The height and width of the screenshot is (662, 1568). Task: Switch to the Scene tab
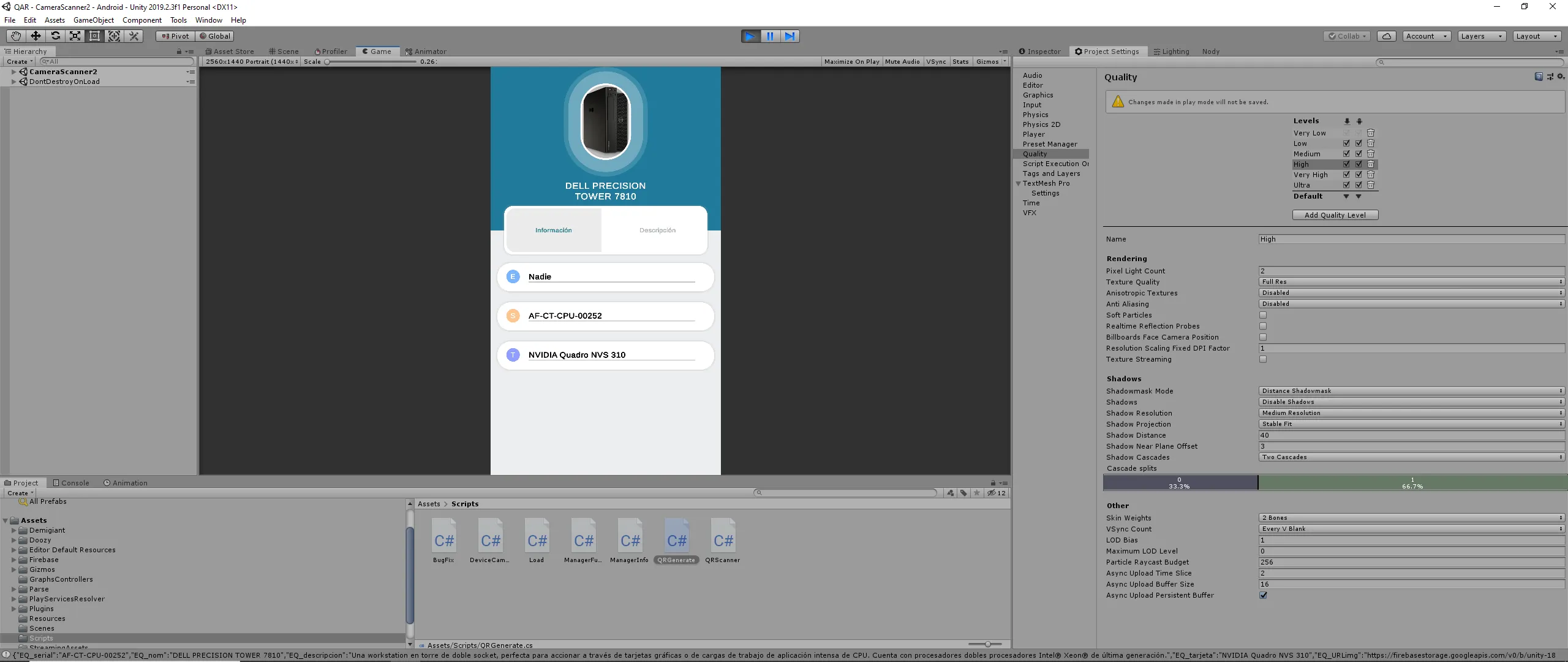pos(284,51)
